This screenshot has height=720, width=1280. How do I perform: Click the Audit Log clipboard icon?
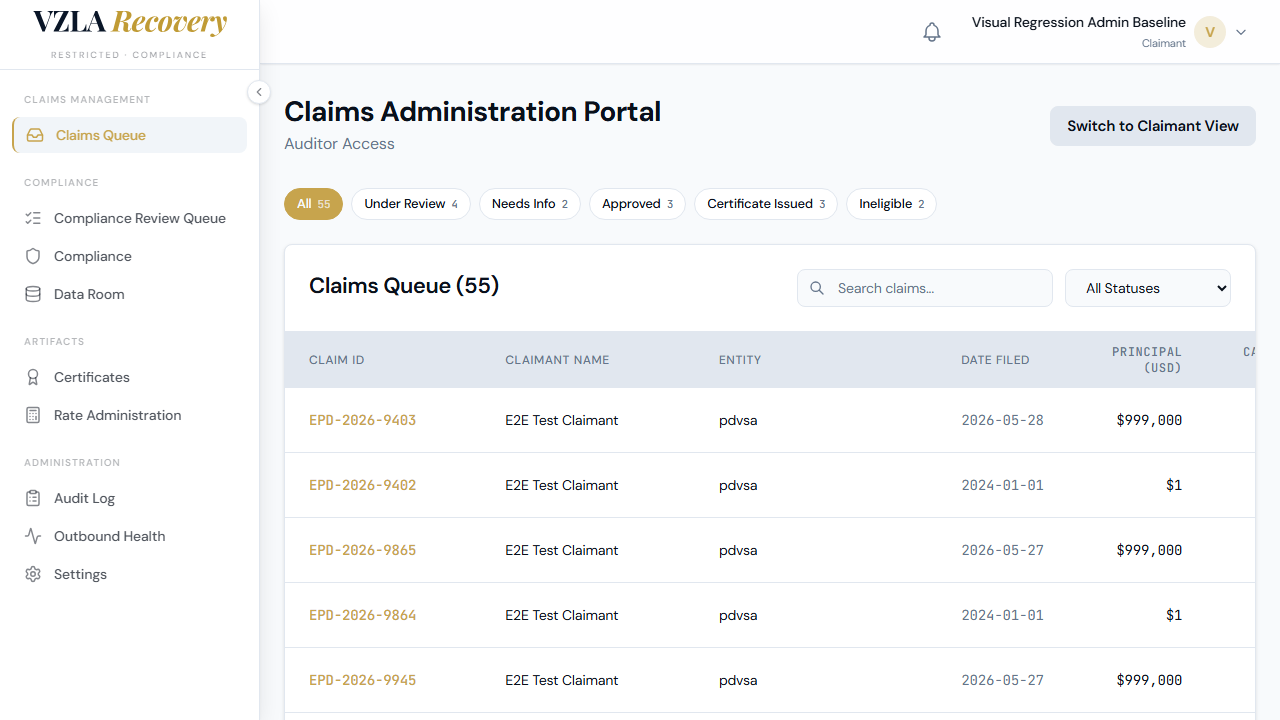pyautogui.click(x=33, y=498)
